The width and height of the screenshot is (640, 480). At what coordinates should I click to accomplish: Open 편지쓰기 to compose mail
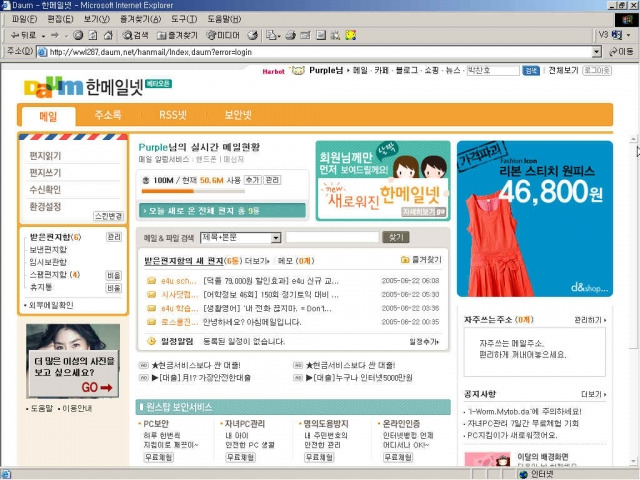45,173
